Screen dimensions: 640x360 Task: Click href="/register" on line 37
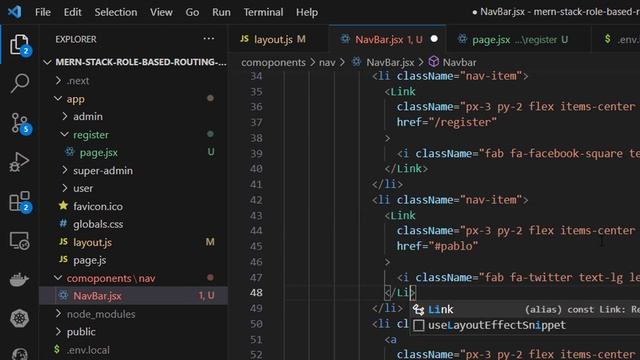pyautogui.click(x=447, y=122)
